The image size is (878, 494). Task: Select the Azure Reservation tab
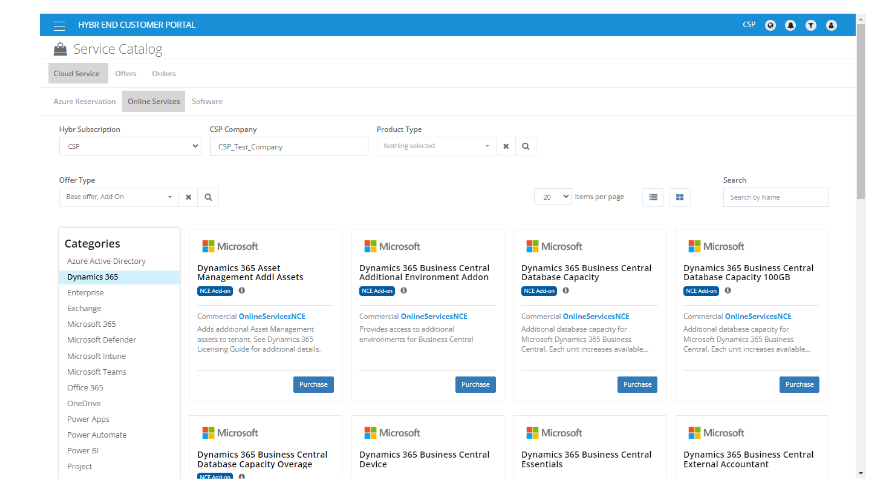(x=85, y=101)
